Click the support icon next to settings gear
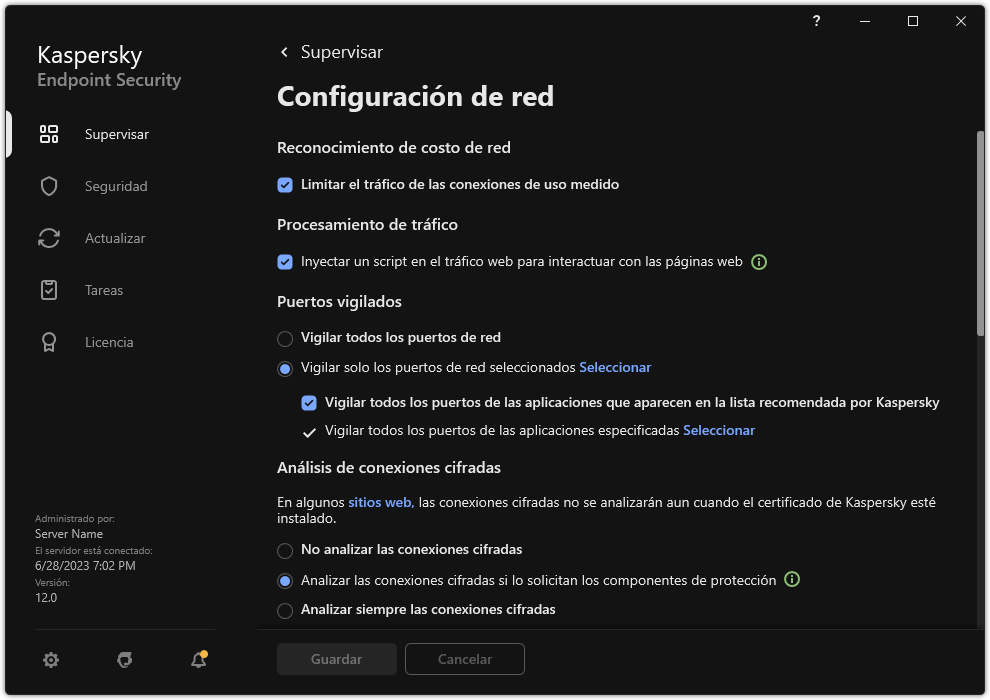This screenshot has width=990, height=700. pyautogui.click(x=124, y=660)
